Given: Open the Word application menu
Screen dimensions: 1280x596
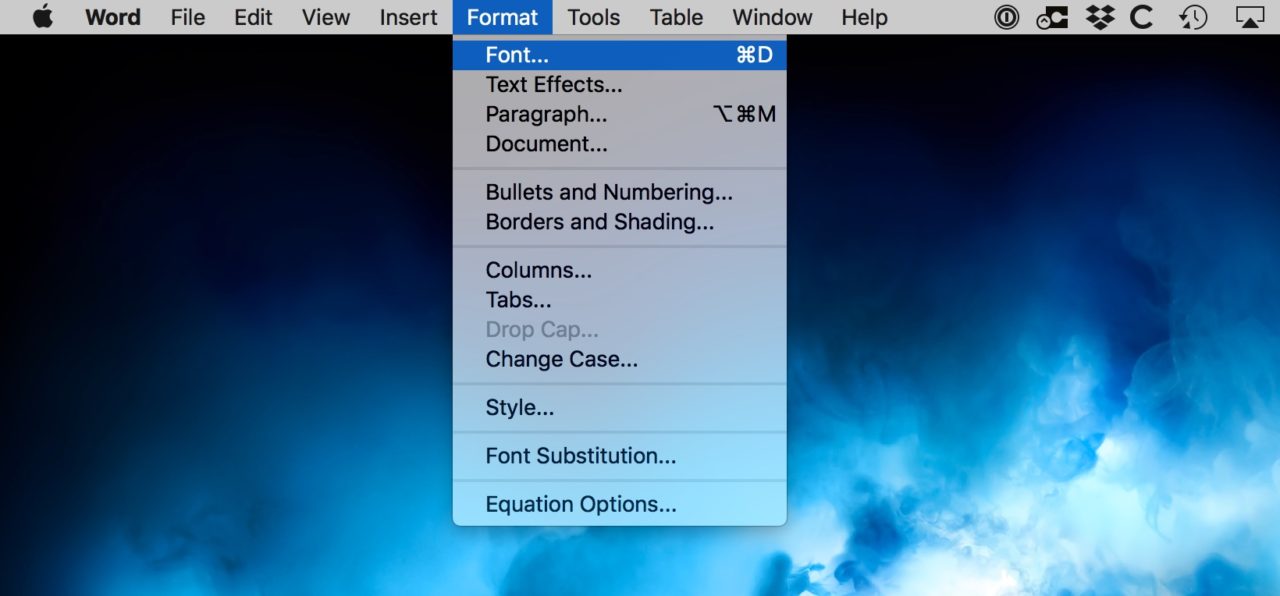Looking at the screenshot, I should click(113, 17).
